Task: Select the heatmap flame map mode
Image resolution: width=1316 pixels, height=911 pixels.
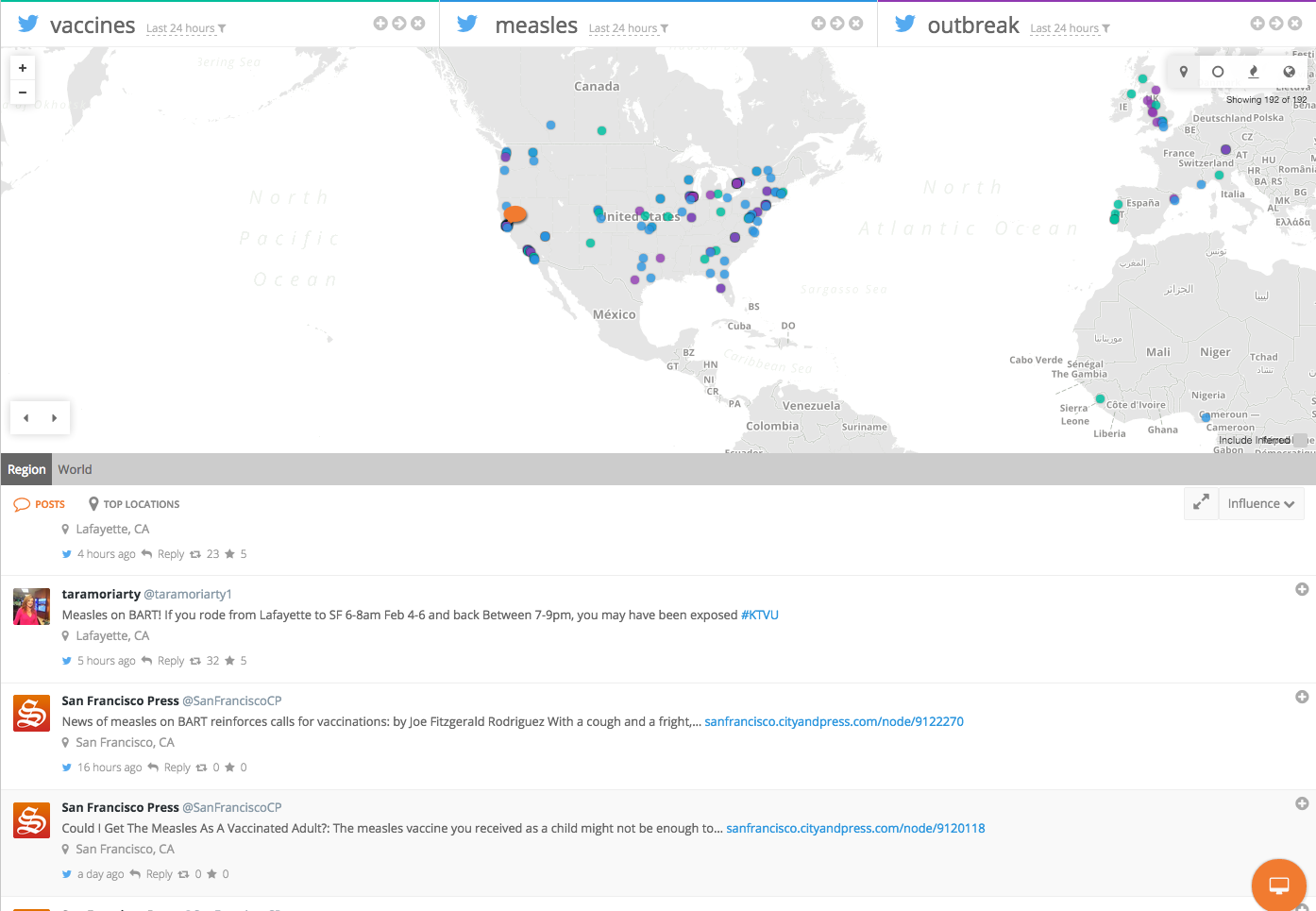Action: pyautogui.click(x=1254, y=72)
